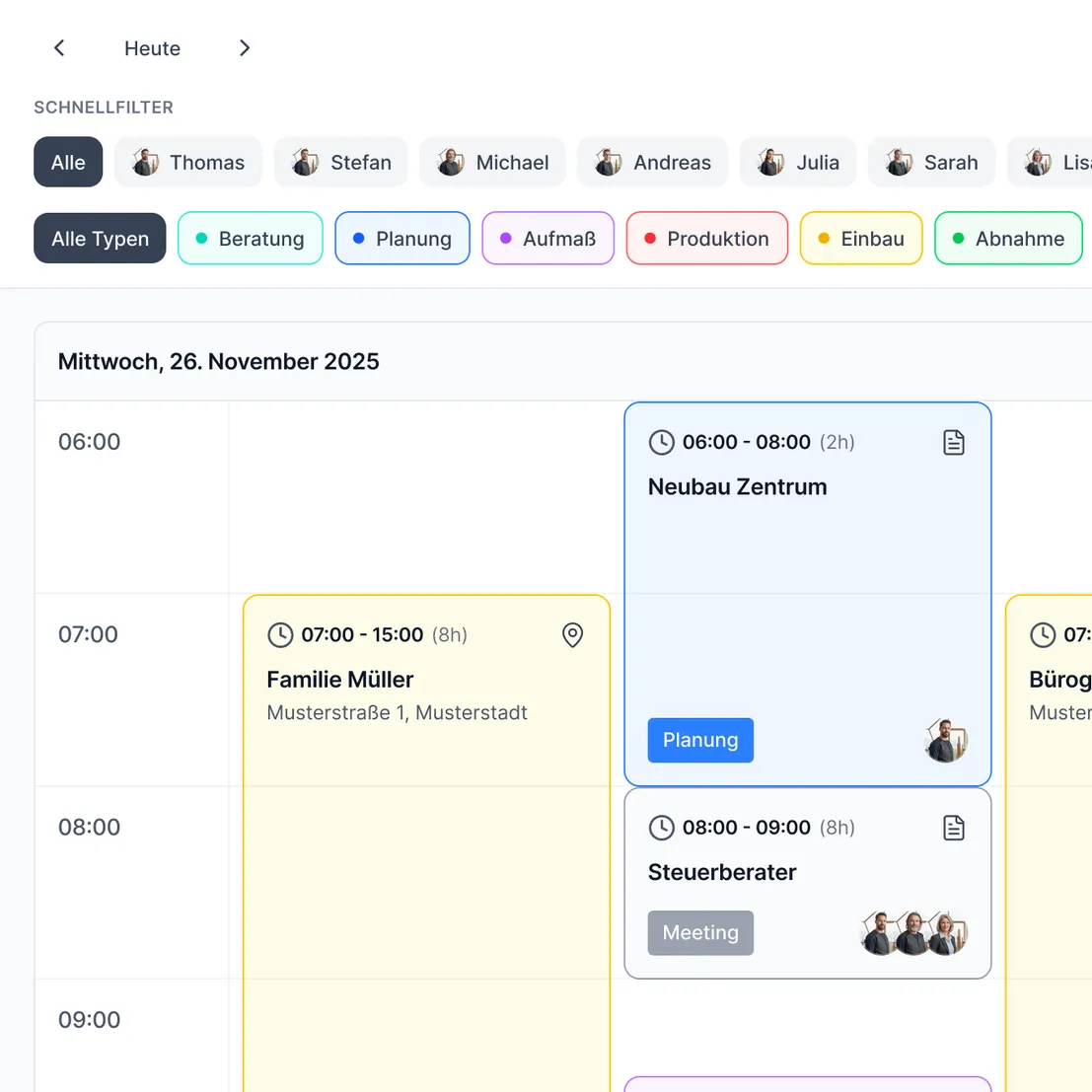Toggle the Julia employee filter
The width and height of the screenshot is (1092, 1092).
pos(798,163)
